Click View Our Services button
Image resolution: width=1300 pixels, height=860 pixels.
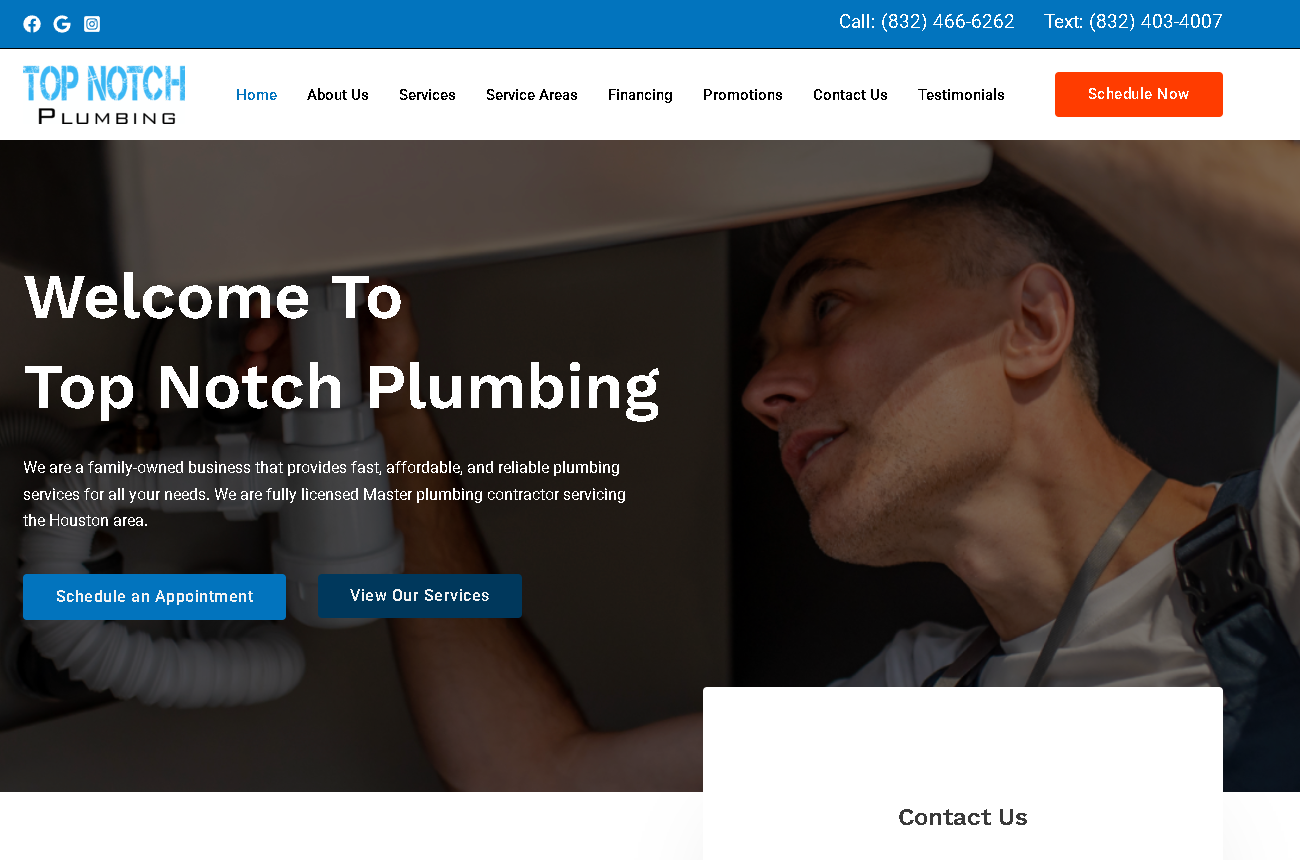420,596
